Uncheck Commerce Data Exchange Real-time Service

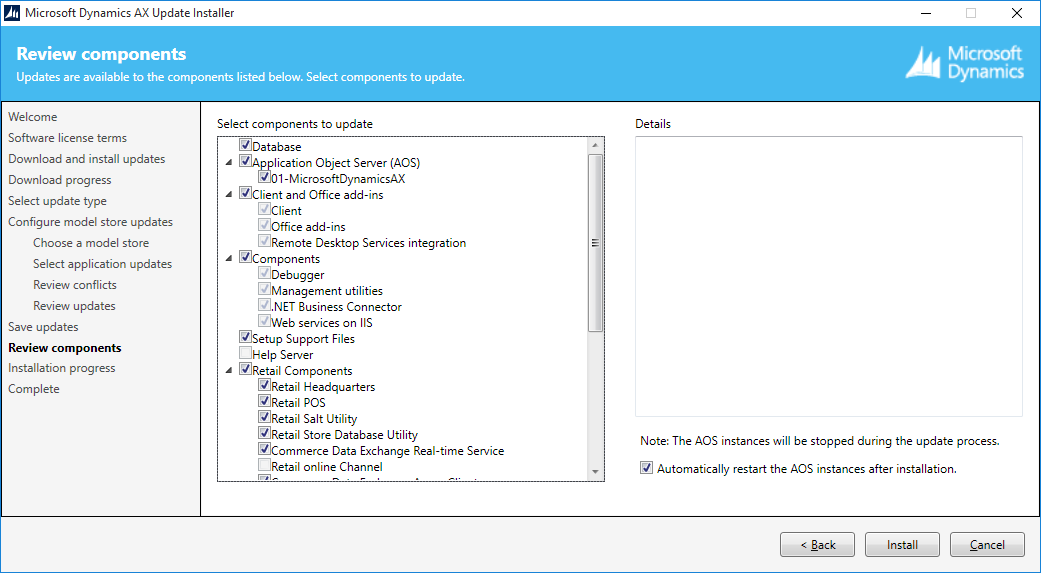[264, 449]
